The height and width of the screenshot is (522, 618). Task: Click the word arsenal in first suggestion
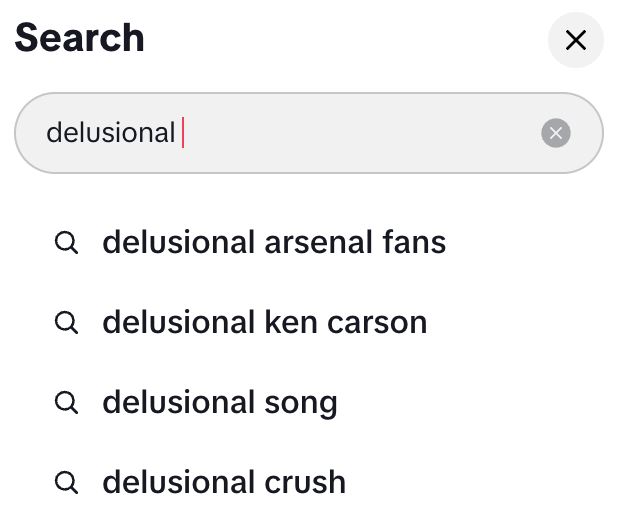click(x=319, y=242)
